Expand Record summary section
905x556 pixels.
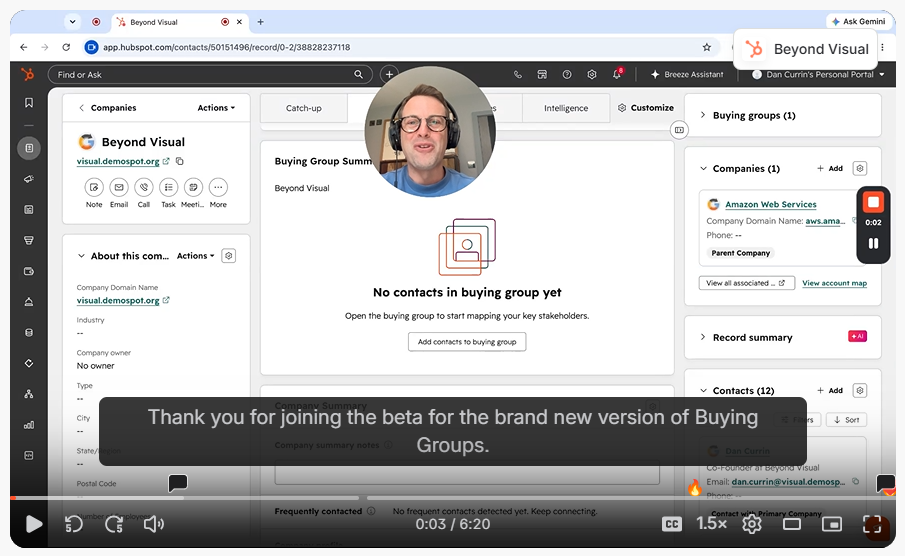click(x=702, y=337)
